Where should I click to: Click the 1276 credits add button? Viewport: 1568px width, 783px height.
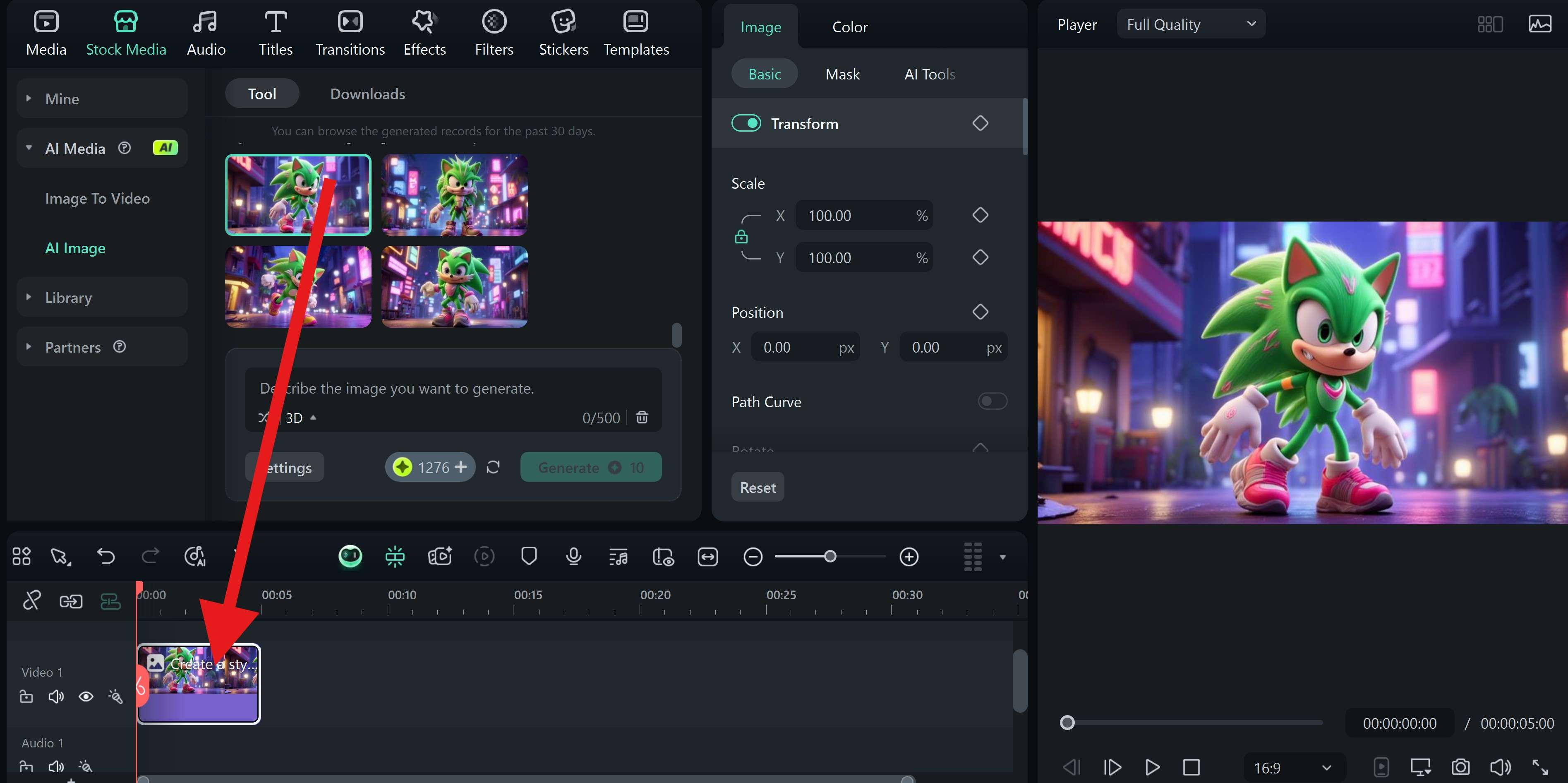[461, 467]
